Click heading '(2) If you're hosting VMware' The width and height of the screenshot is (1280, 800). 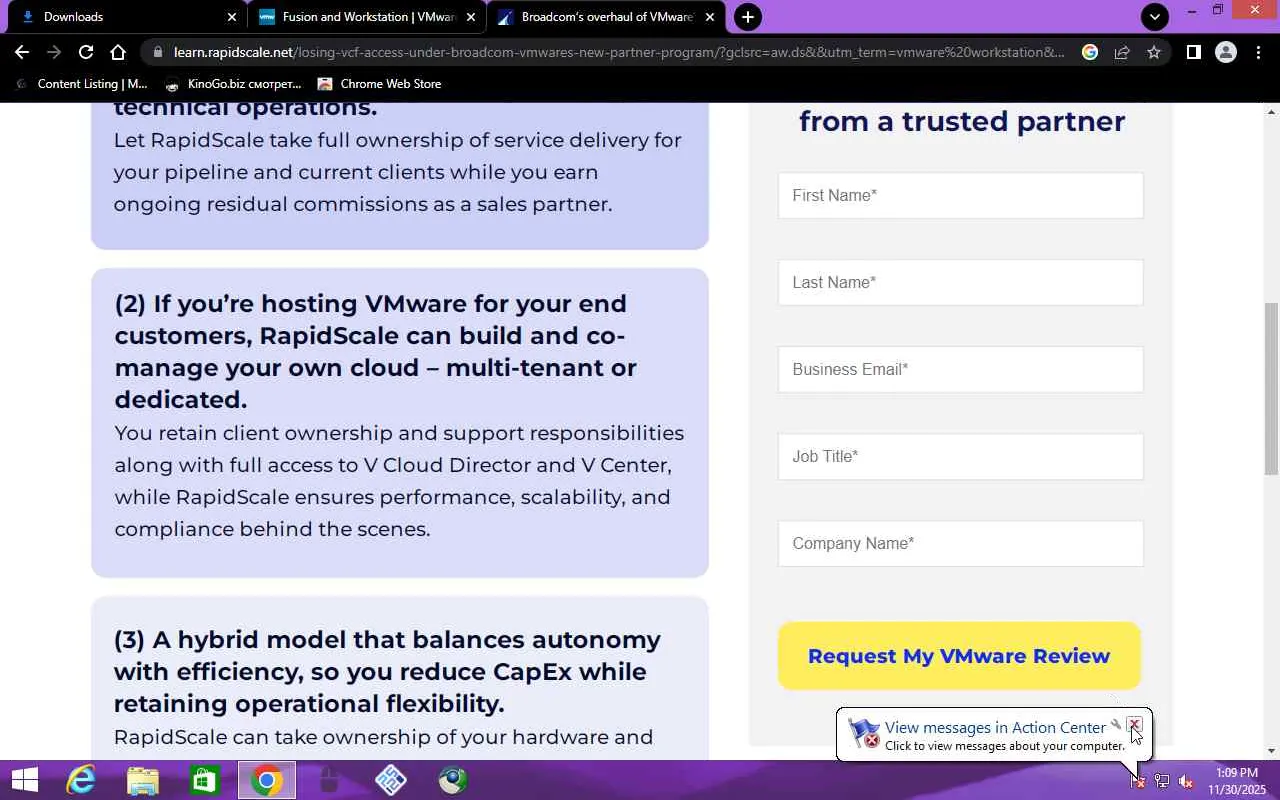(x=376, y=351)
